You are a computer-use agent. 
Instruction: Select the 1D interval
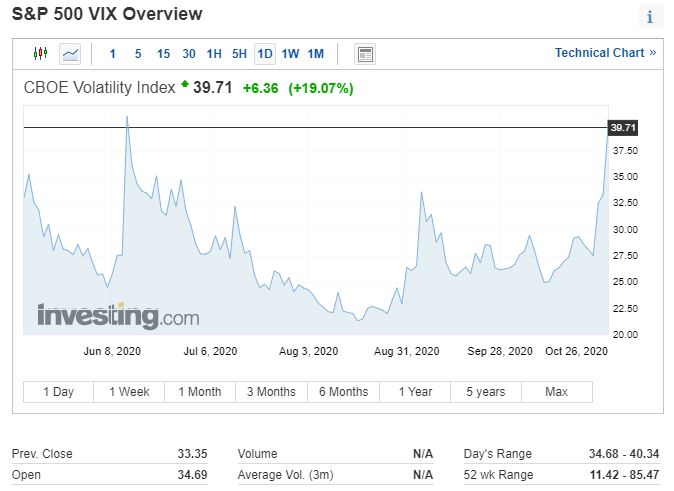[x=265, y=54]
